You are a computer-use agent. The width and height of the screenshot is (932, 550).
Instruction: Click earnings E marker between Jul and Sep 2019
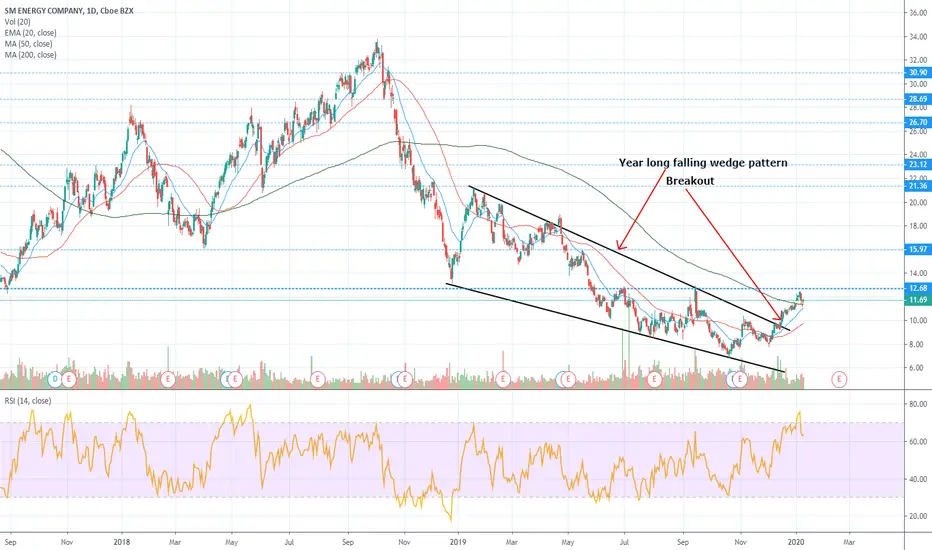(654, 378)
